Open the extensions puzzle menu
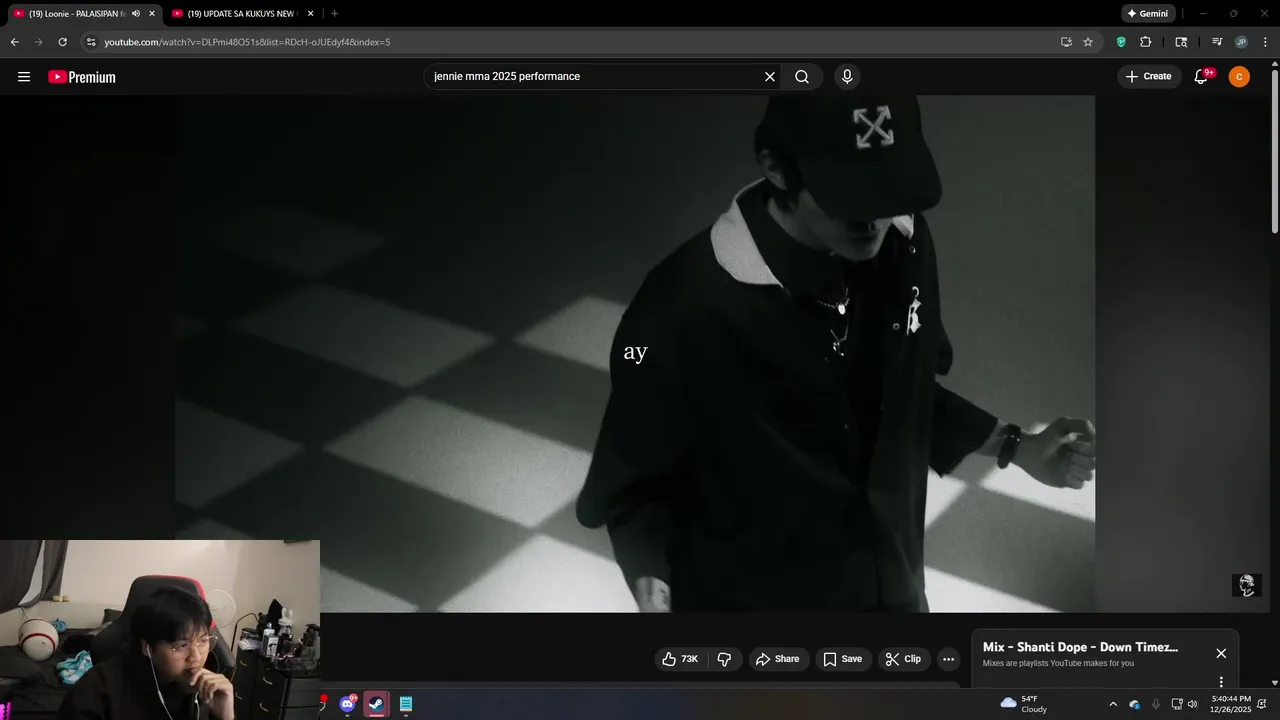The width and height of the screenshot is (1280, 720). pyautogui.click(x=1146, y=42)
